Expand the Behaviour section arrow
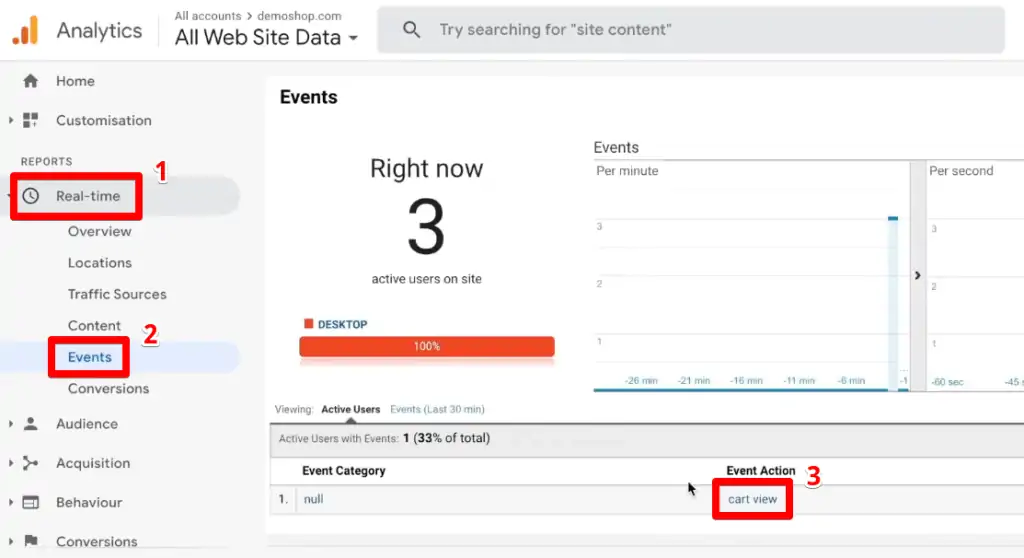 pos(10,502)
